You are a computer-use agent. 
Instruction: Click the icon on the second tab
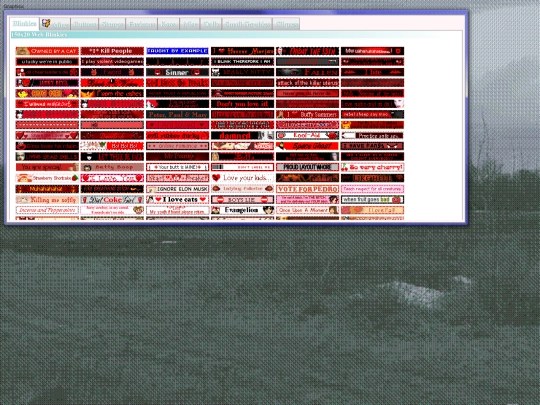46,23
